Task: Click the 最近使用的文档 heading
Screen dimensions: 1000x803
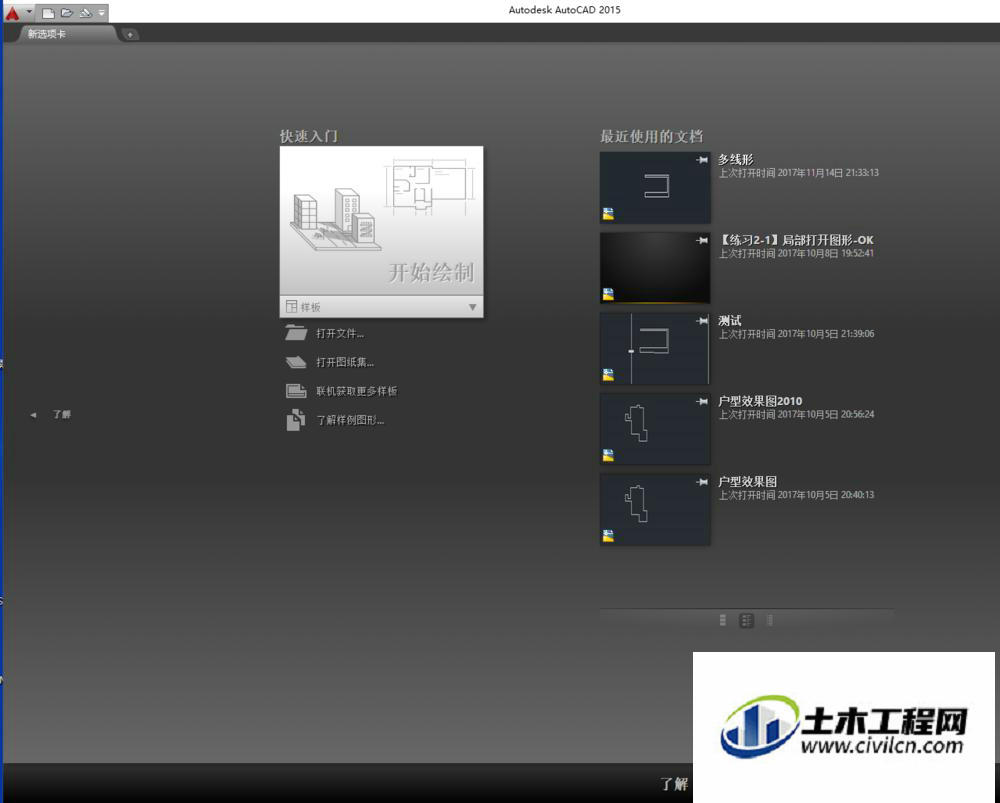Action: (x=651, y=136)
